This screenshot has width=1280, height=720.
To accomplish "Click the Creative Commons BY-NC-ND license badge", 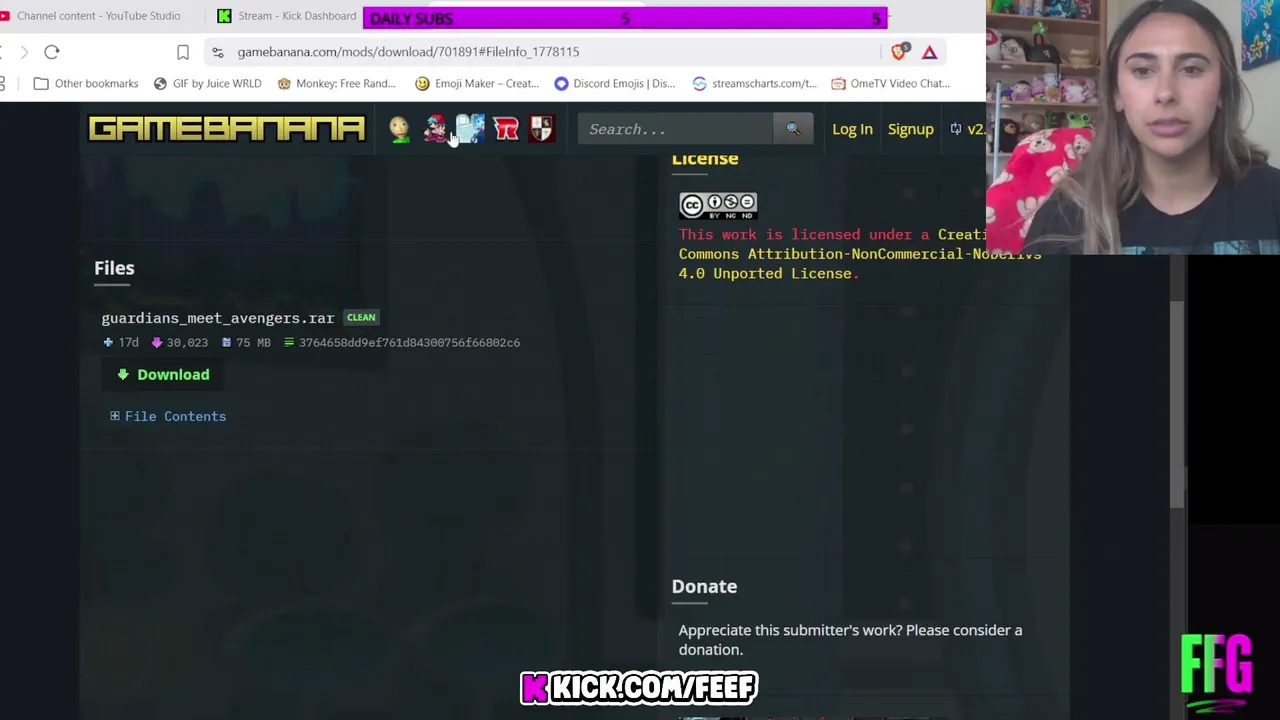I will click(x=718, y=205).
